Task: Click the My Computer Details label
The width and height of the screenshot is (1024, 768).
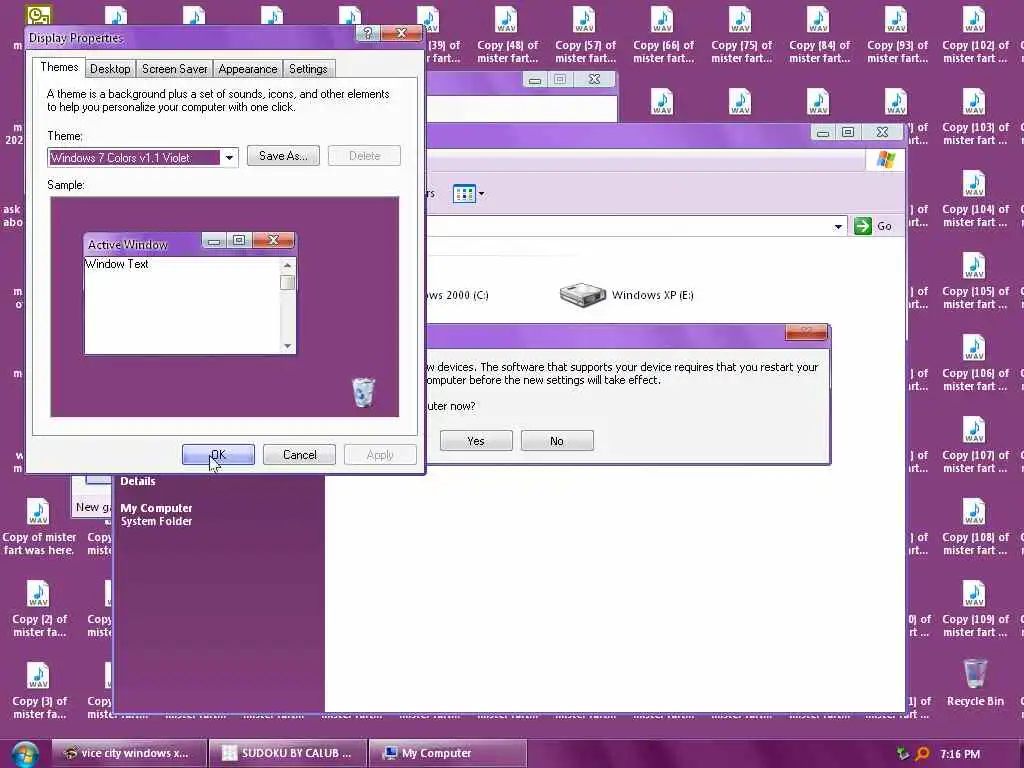Action: (x=138, y=481)
